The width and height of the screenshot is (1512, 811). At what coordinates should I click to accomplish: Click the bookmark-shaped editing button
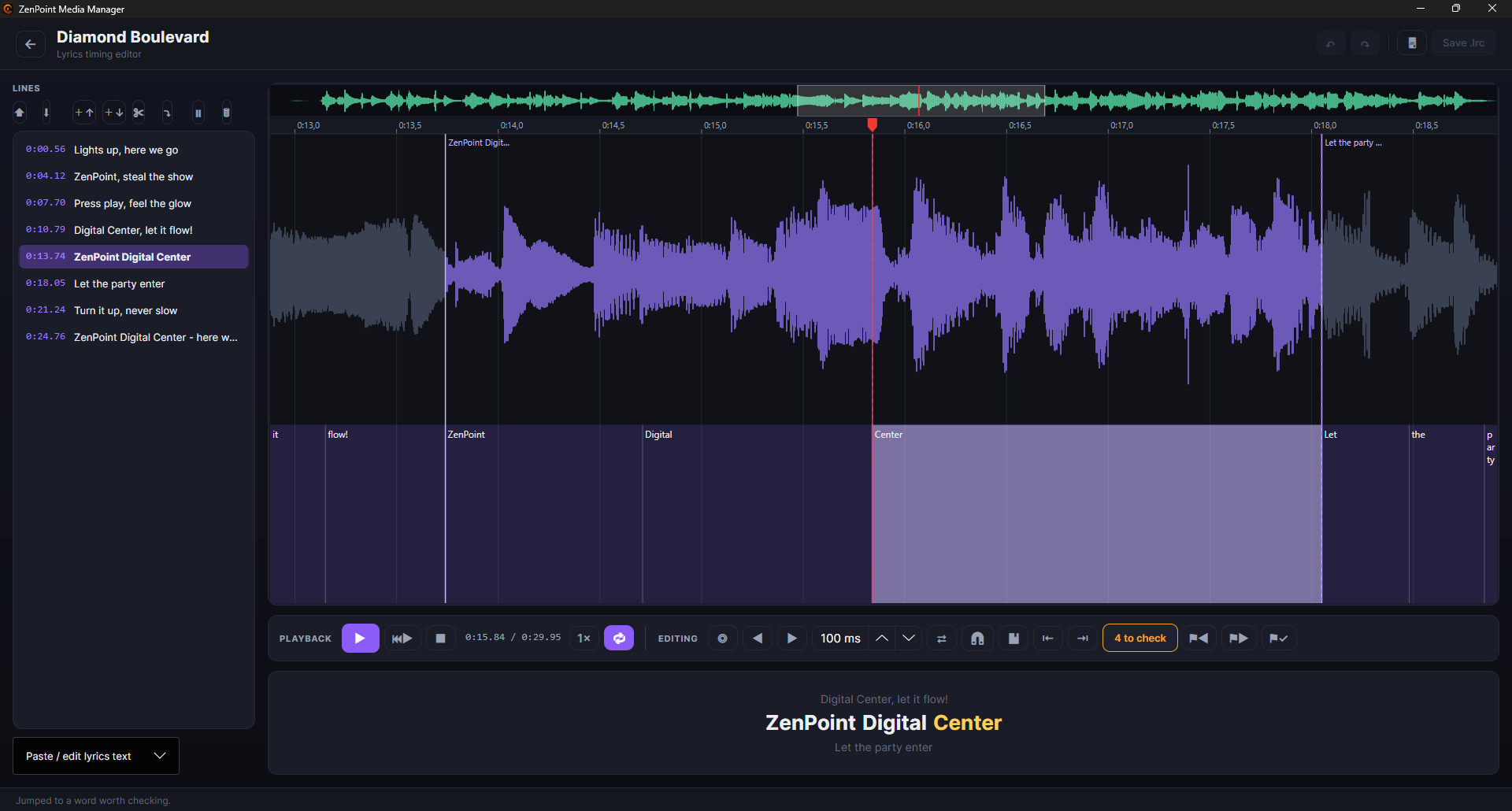(x=1014, y=638)
